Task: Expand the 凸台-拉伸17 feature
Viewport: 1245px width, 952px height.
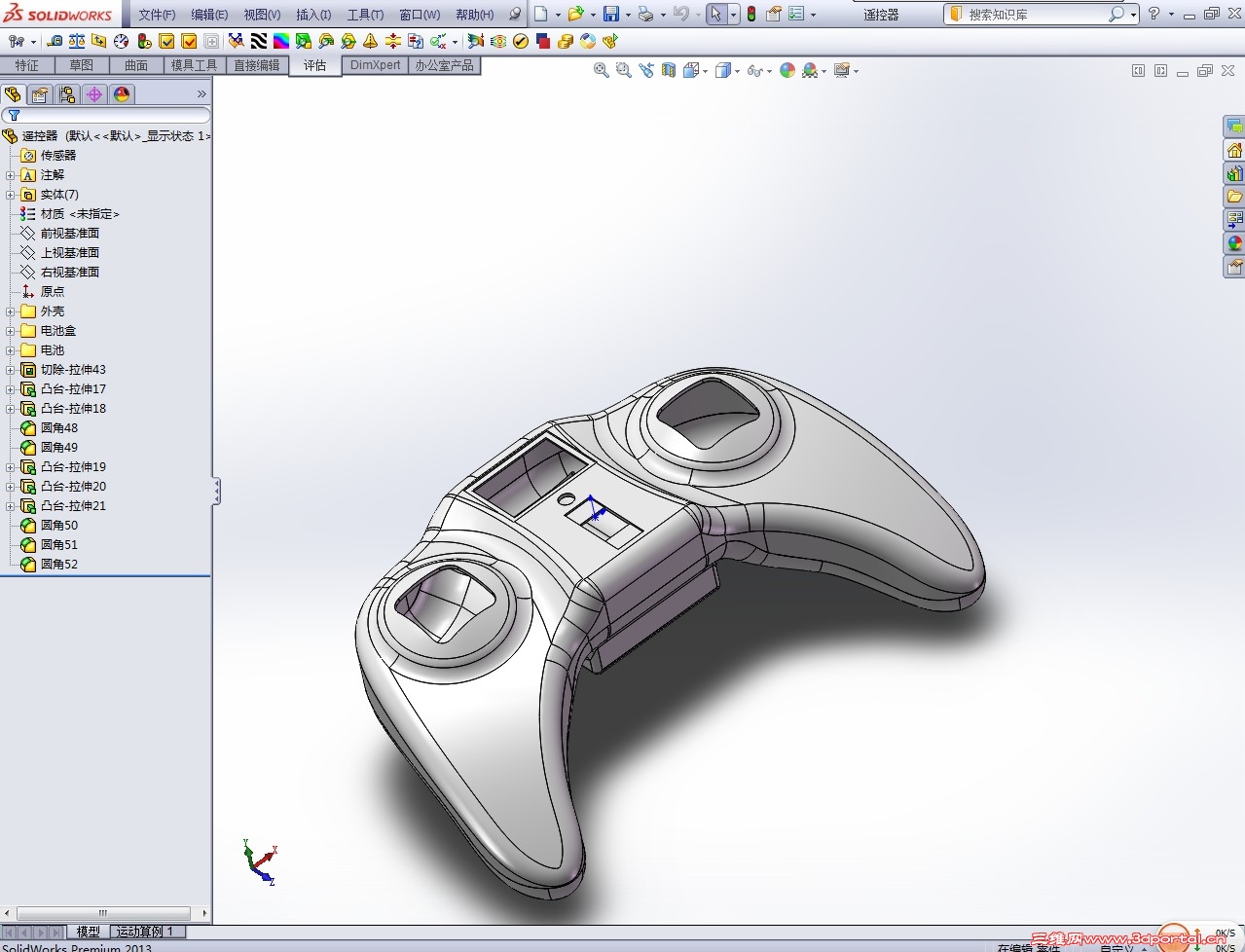Action: point(10,389)
